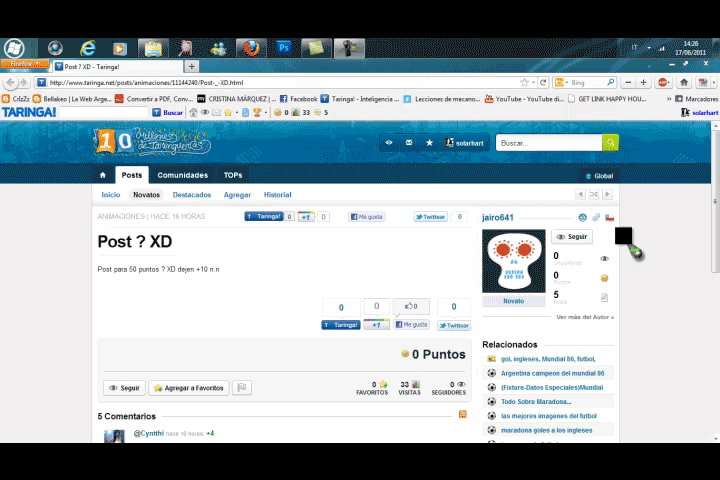Zoom out with the minus button
The width and height of the screenshot is (720, 480).
[628, 83]
